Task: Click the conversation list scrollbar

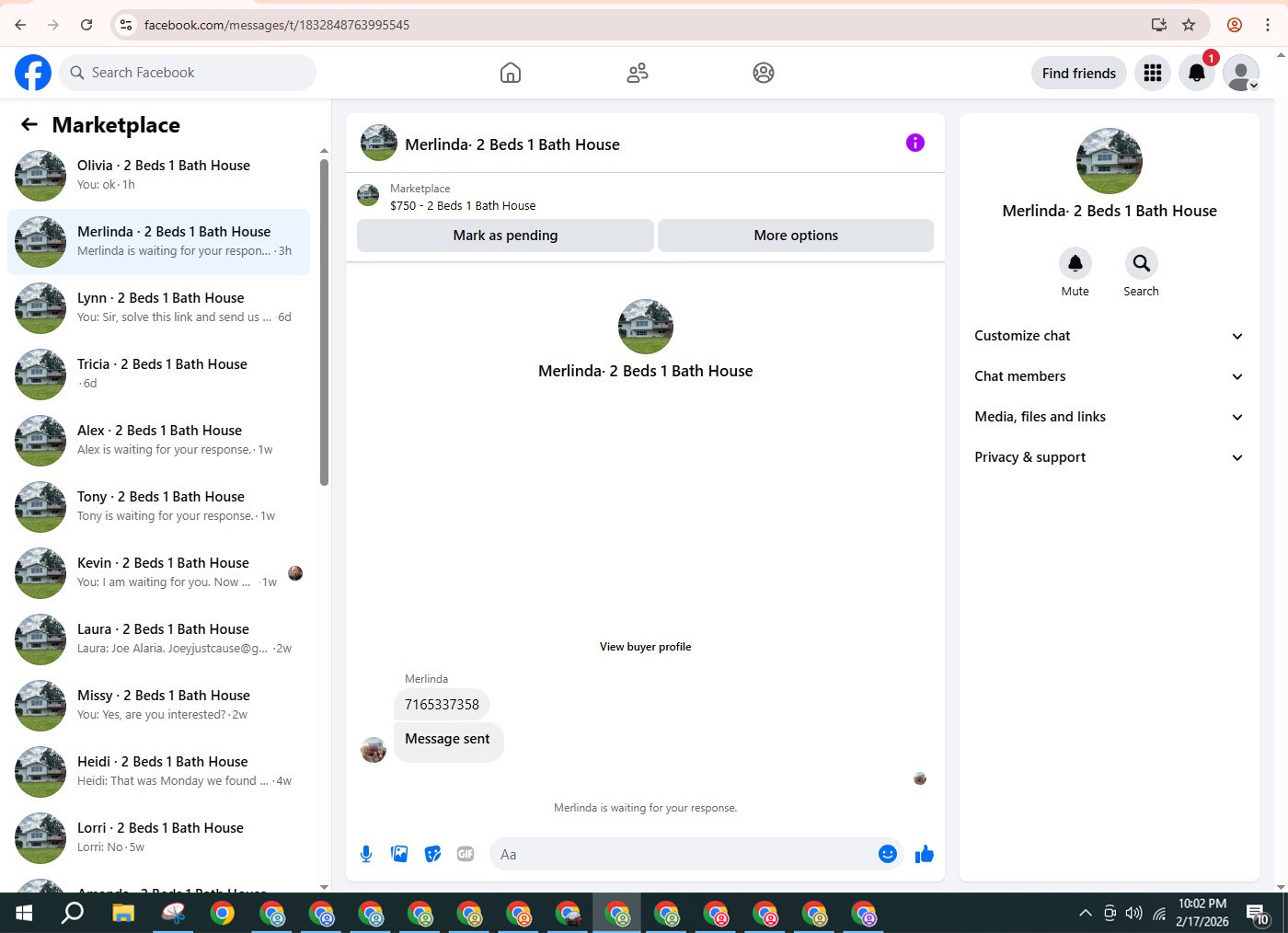Action: point(324,322)
